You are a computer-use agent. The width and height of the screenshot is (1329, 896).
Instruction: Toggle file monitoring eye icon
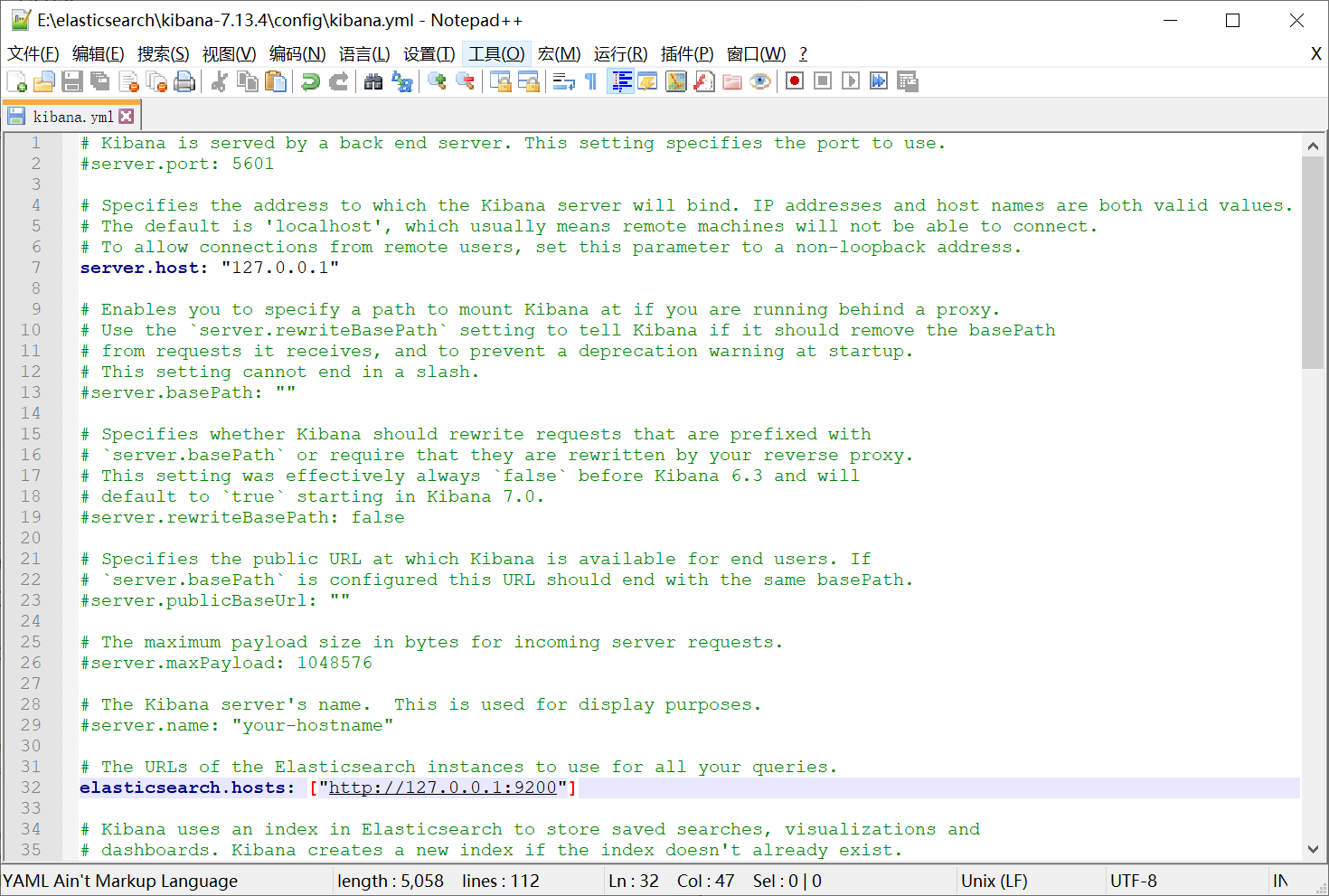click(x=760, y=81)
